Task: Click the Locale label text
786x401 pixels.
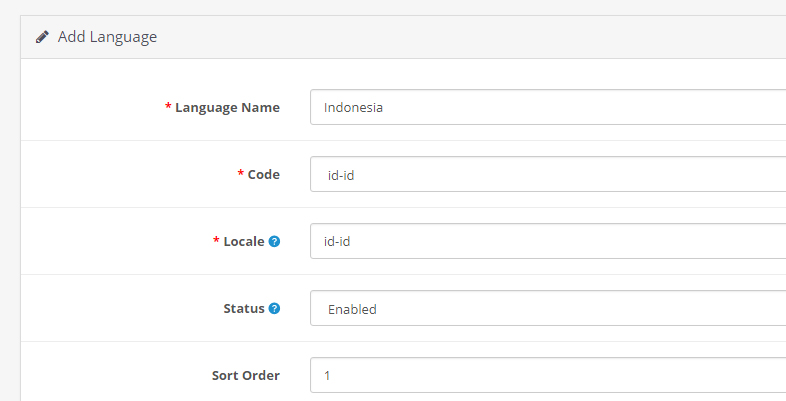Action: 244,241
